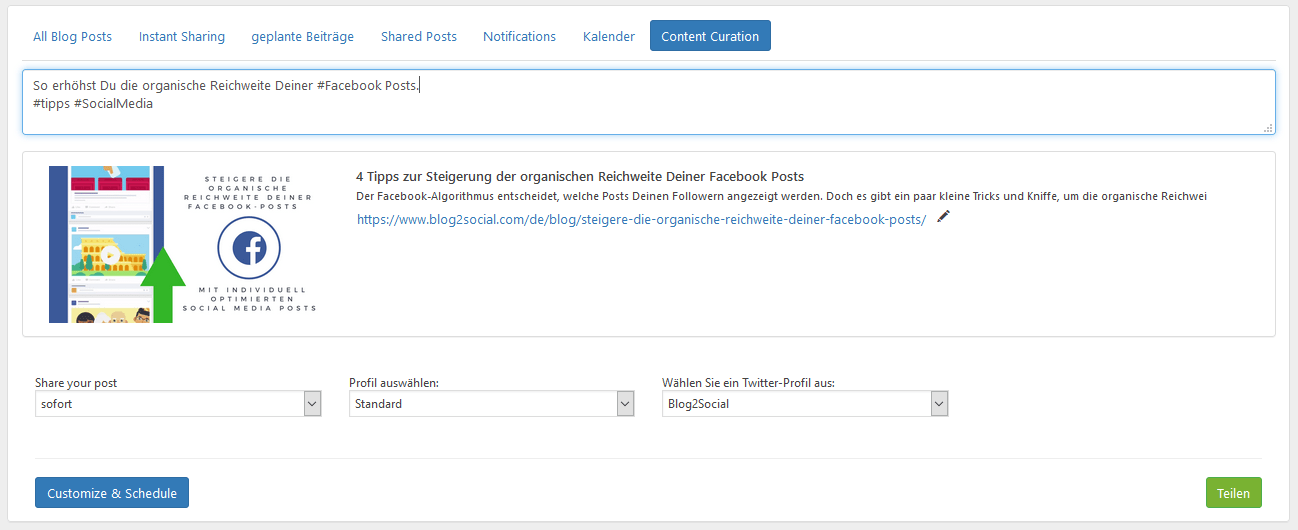
Task: Click the article description starting 'Der Facebook-Algorithmus'
Action: 781,196
